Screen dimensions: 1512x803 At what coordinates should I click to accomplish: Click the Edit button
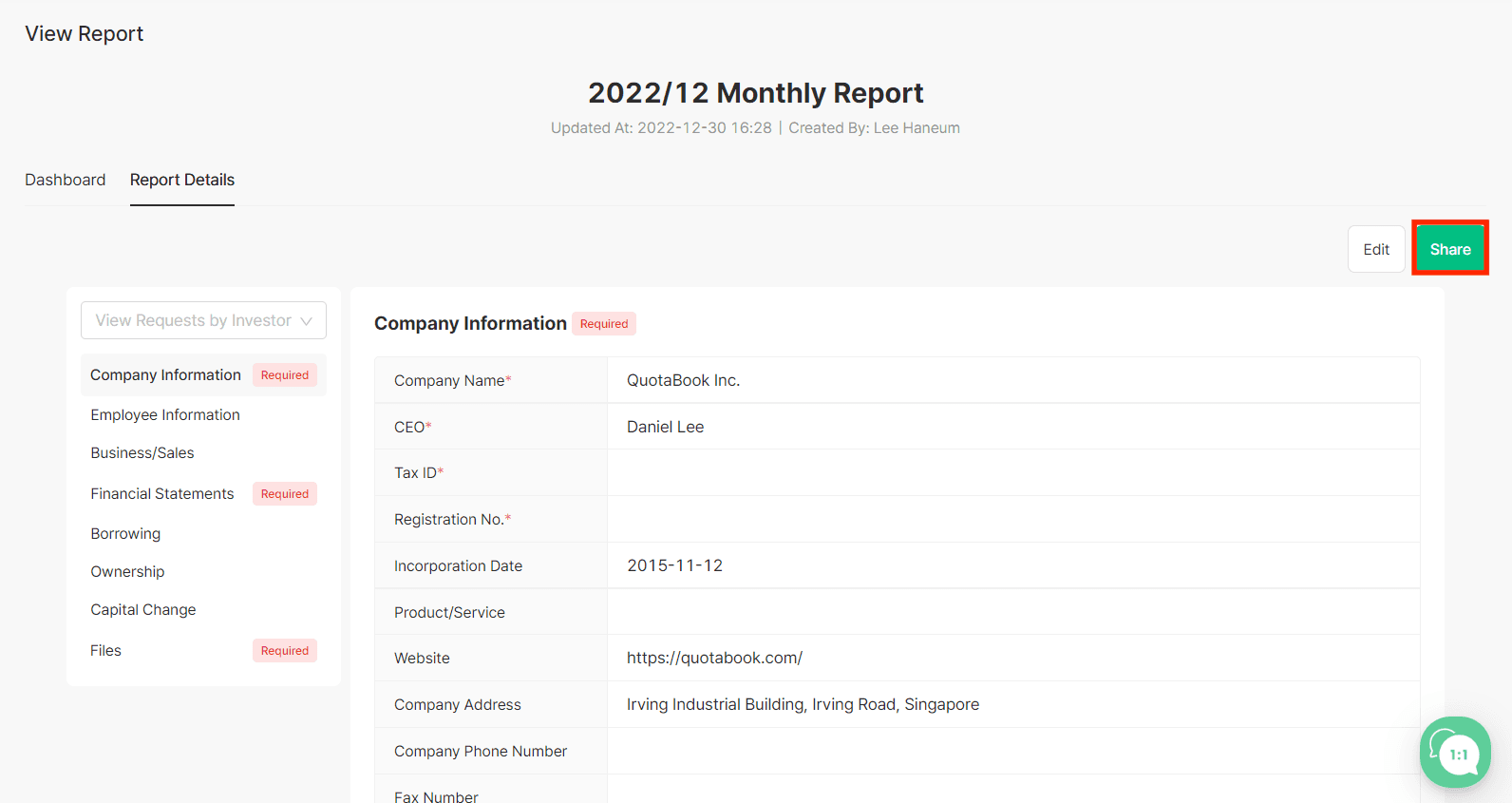coord(1376,249)
